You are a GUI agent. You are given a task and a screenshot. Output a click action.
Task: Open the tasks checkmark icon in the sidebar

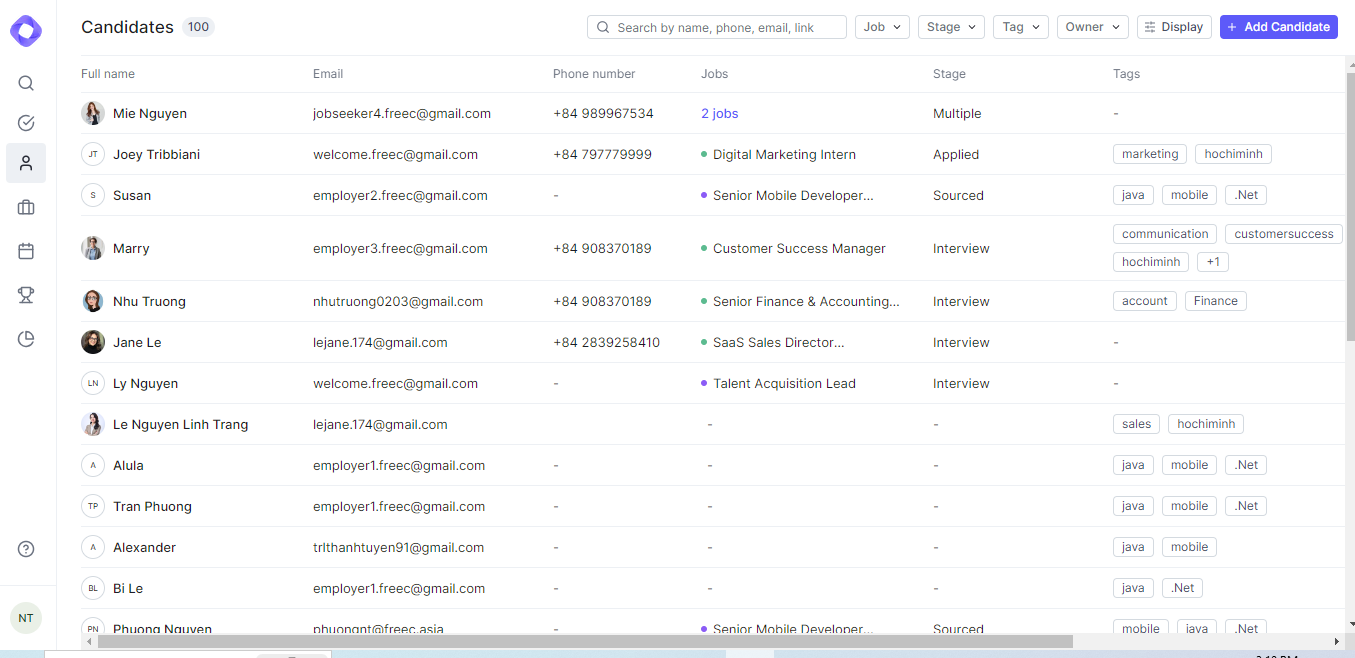pos(26,123)
